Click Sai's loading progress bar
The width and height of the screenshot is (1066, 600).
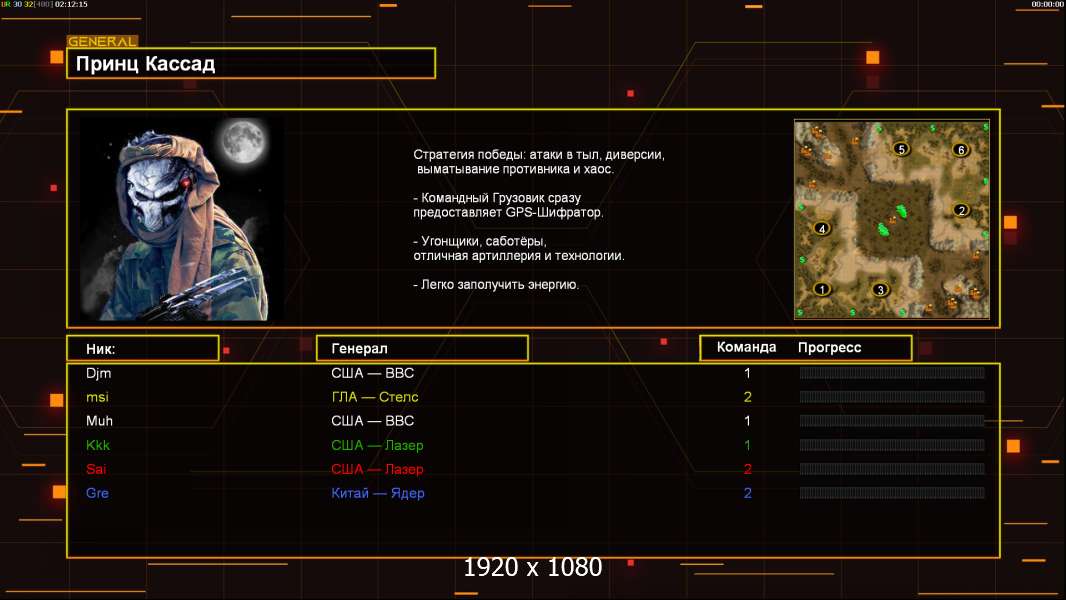892,469
